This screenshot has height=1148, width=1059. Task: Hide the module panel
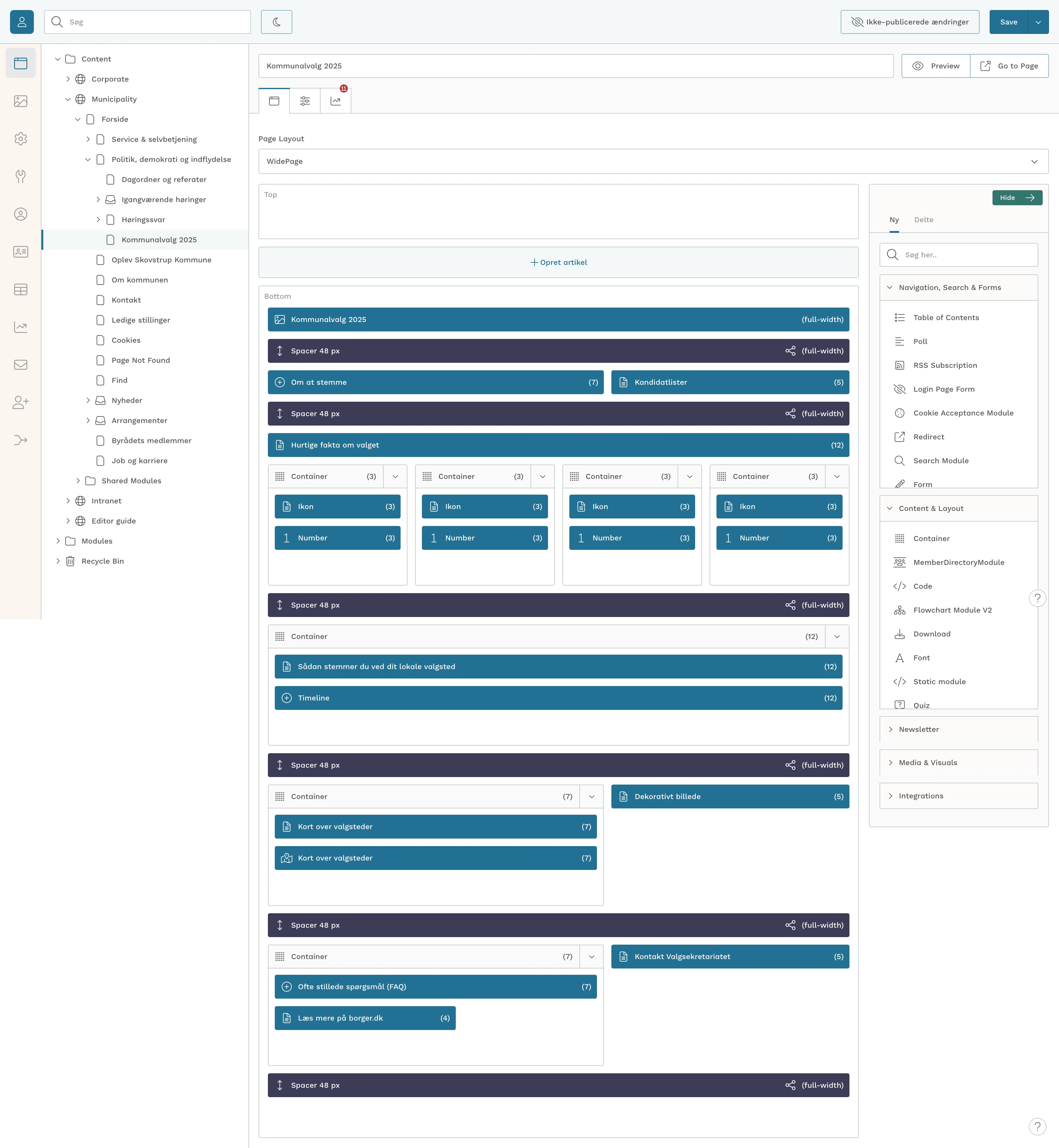(x=1017, y=198)
